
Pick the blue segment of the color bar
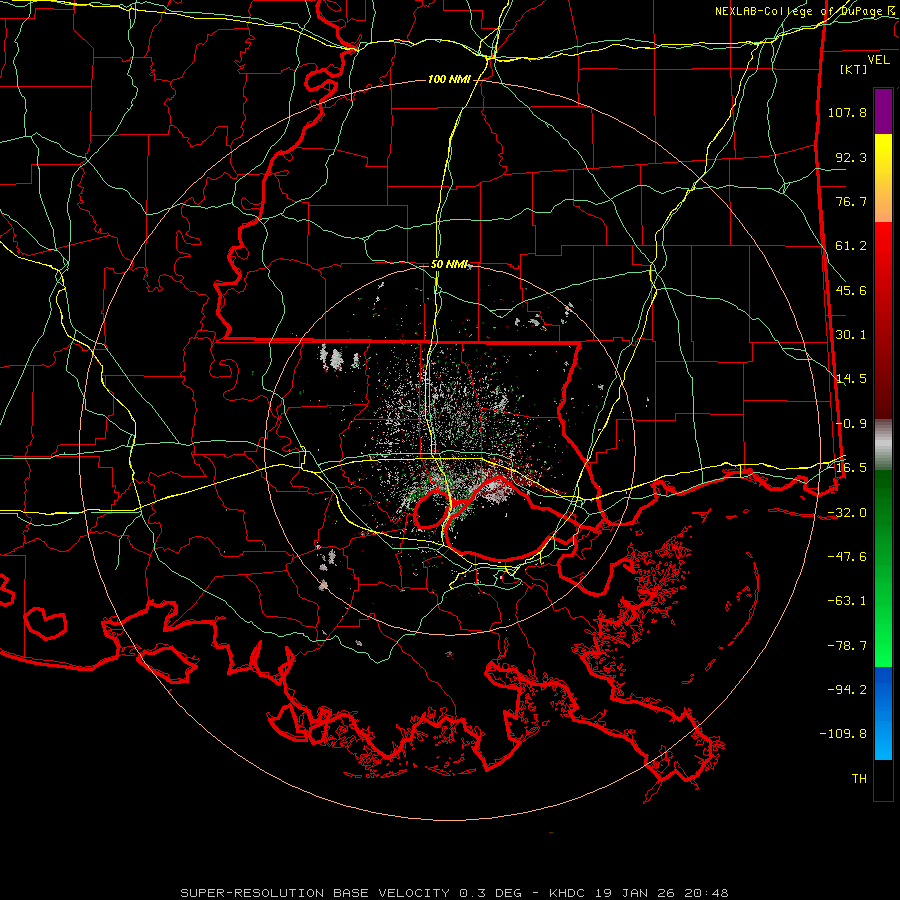click(883, 713)
